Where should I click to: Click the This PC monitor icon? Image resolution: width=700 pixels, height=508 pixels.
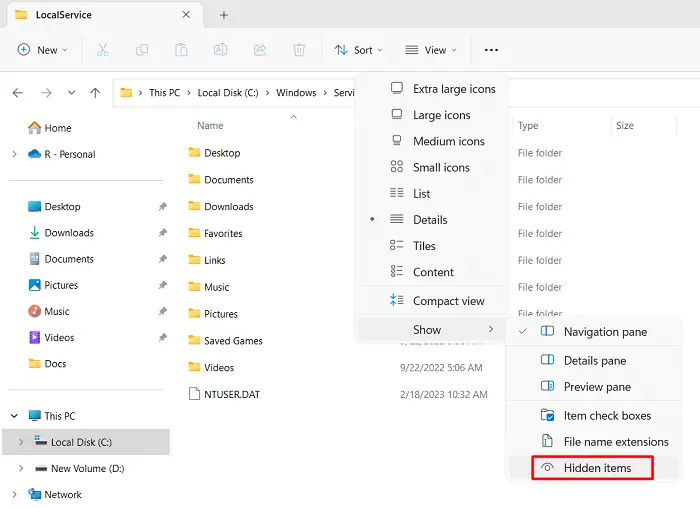tap(34, 416)
